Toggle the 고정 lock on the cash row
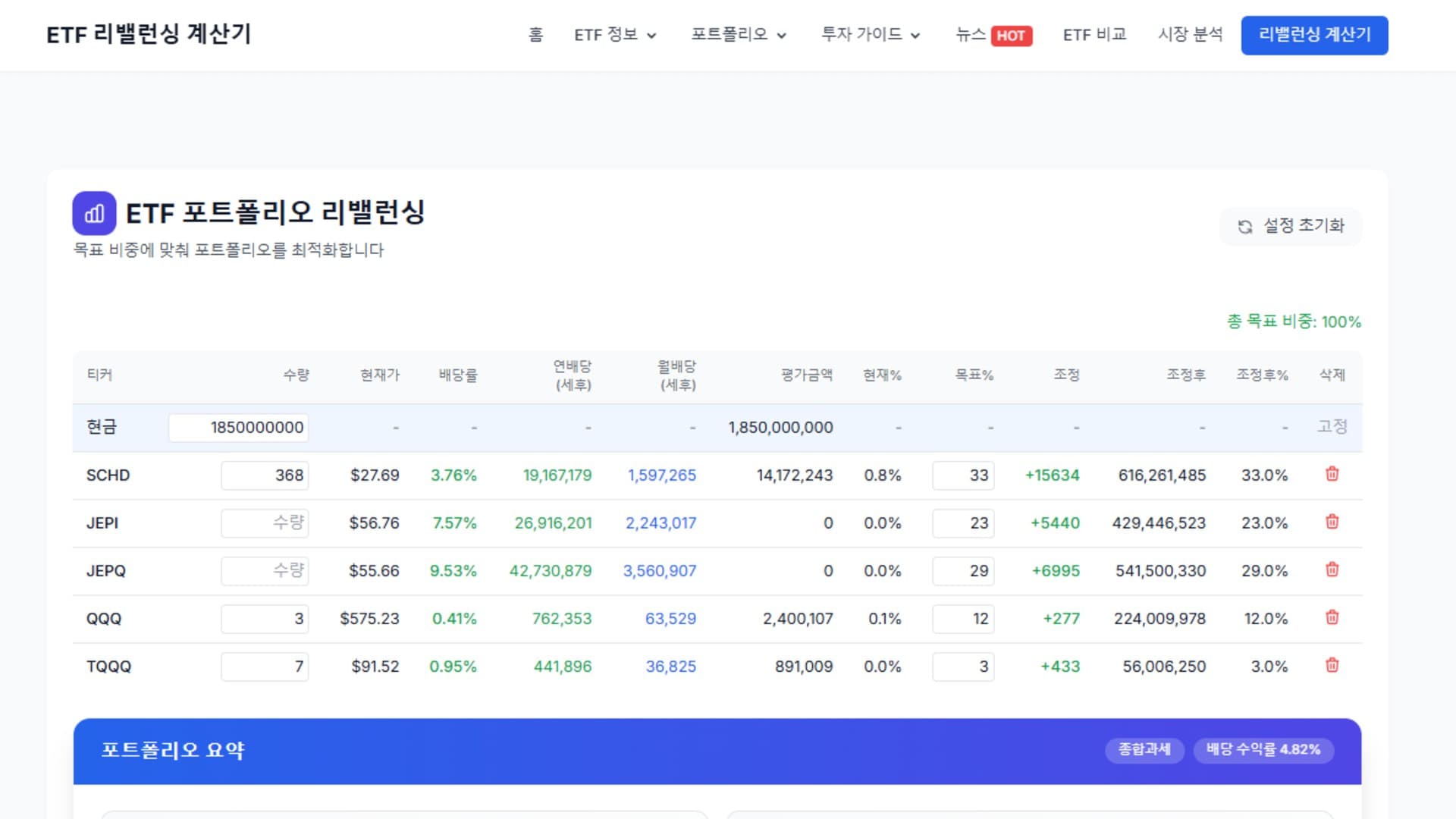1456x819 pixels. click(x=1333, y=427)
